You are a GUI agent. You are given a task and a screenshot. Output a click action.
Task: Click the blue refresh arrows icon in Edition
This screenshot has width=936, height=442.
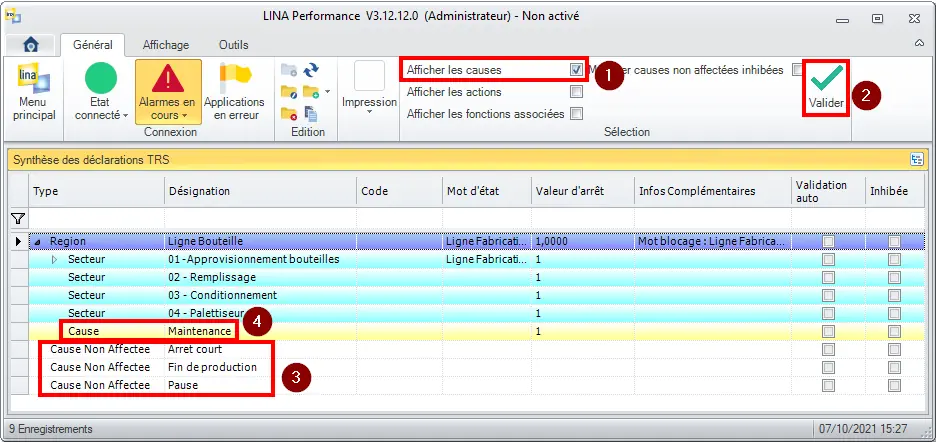coord(311,70)
